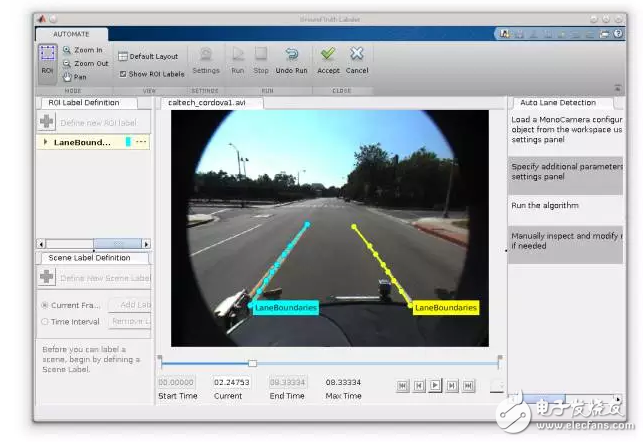Select the caltech_cordova1.avi video tab
Viewport: 643px width, 442px height.
click(204, 102)
